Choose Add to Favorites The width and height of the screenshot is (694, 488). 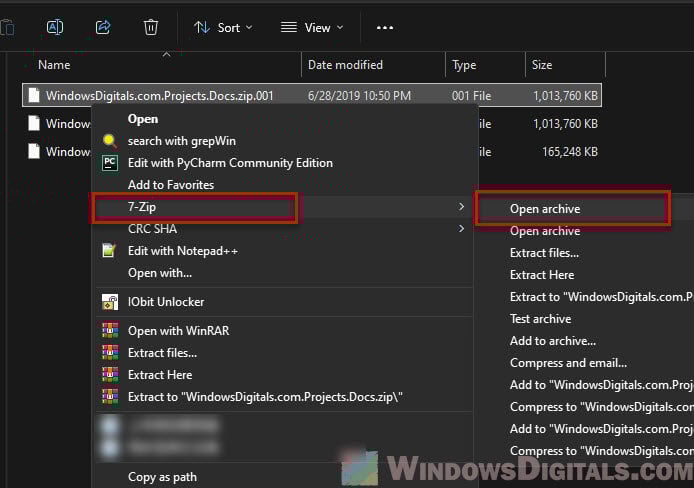(x=171, y=185)
